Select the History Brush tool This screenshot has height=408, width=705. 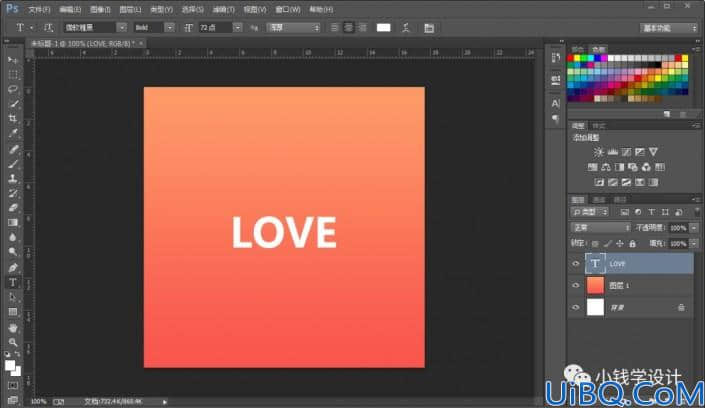click(x=13, y=193)
